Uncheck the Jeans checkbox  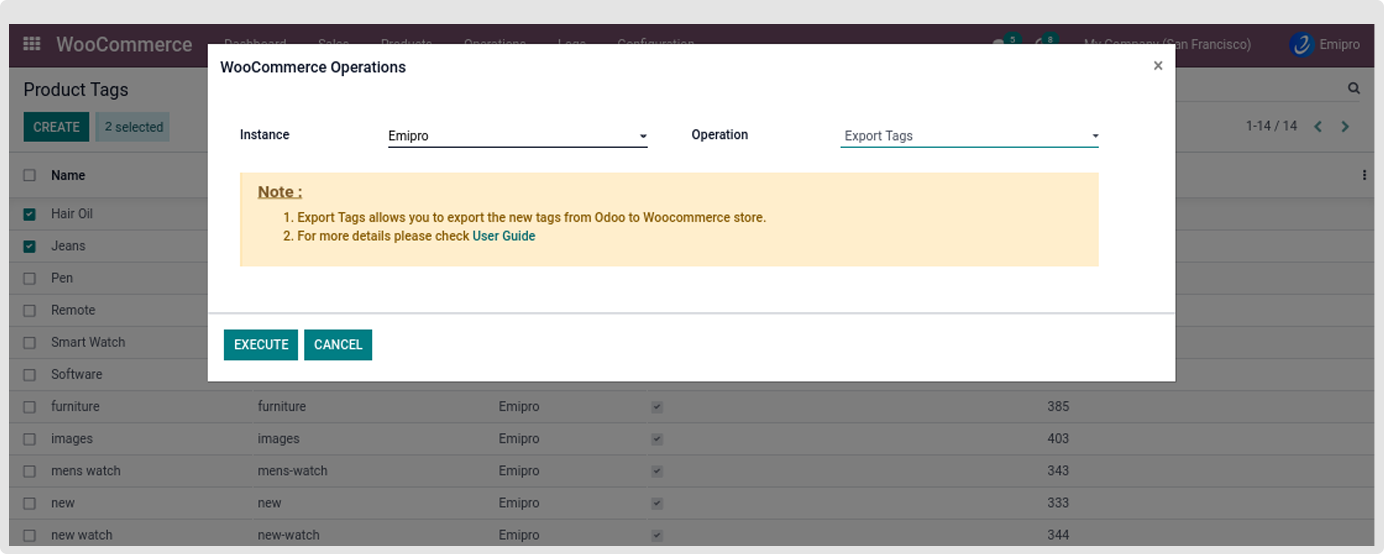[x=30, y=246]
